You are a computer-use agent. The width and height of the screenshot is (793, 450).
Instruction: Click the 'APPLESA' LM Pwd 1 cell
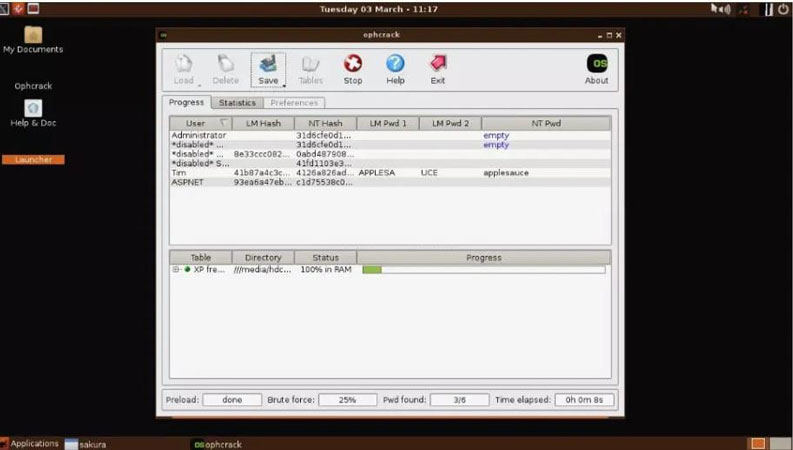point(377,173)
